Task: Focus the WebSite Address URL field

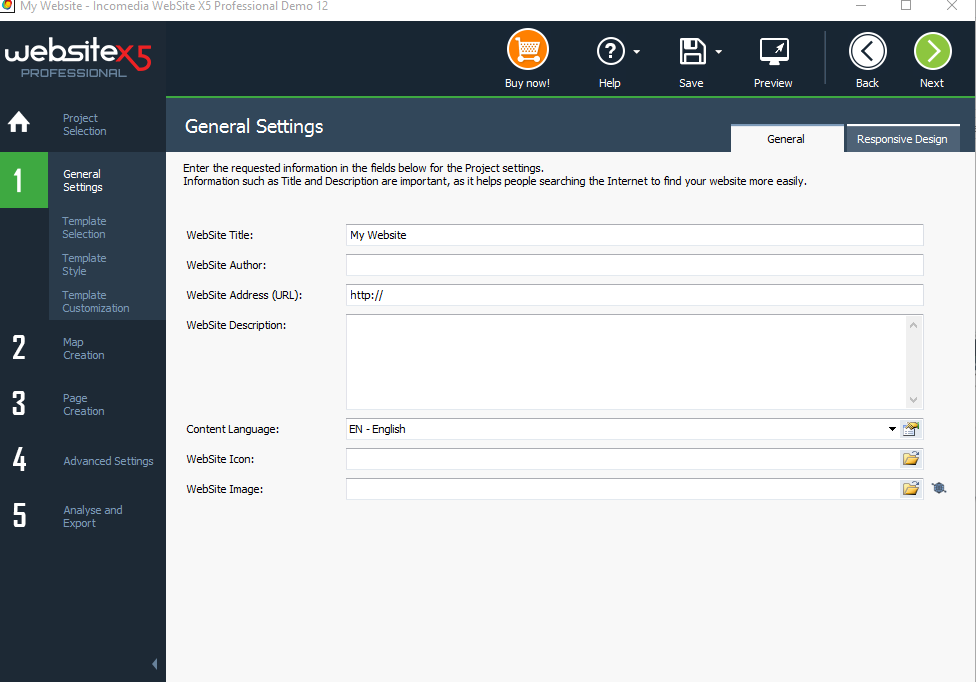Action: click(635, 295)
